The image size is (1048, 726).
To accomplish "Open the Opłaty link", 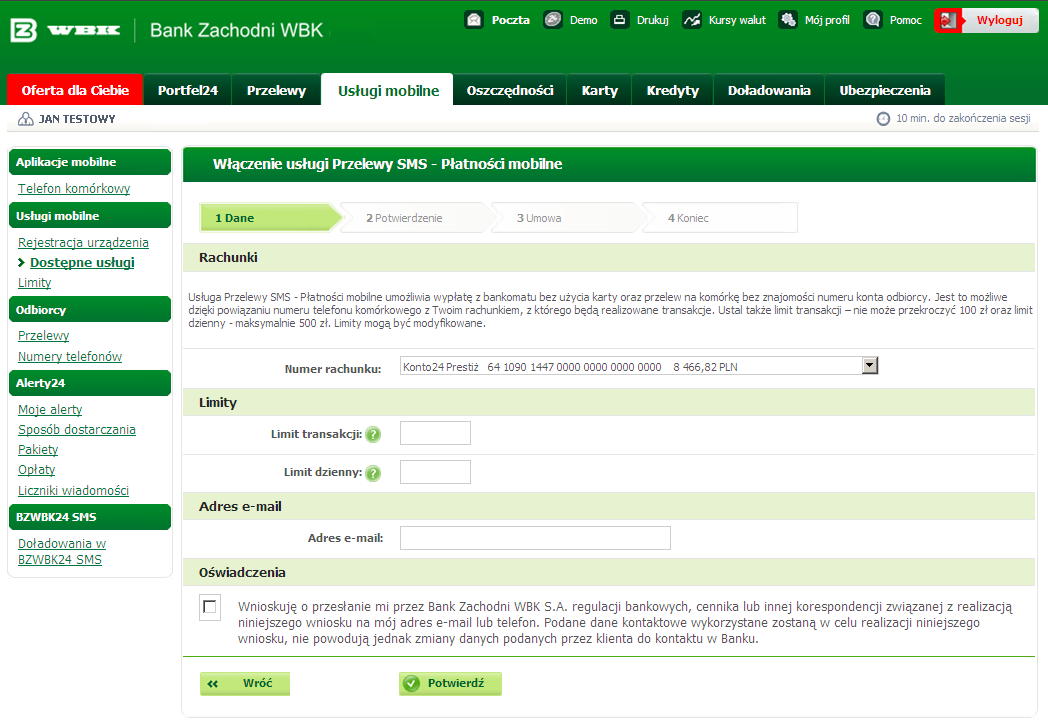I will (x=36, y=469).
